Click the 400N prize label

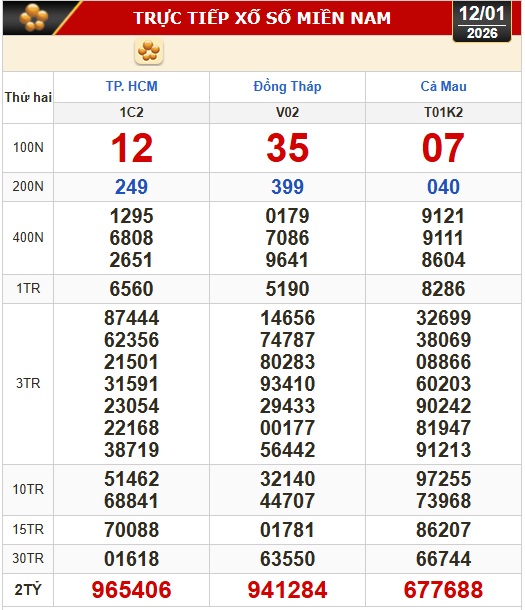pos(28,237)
